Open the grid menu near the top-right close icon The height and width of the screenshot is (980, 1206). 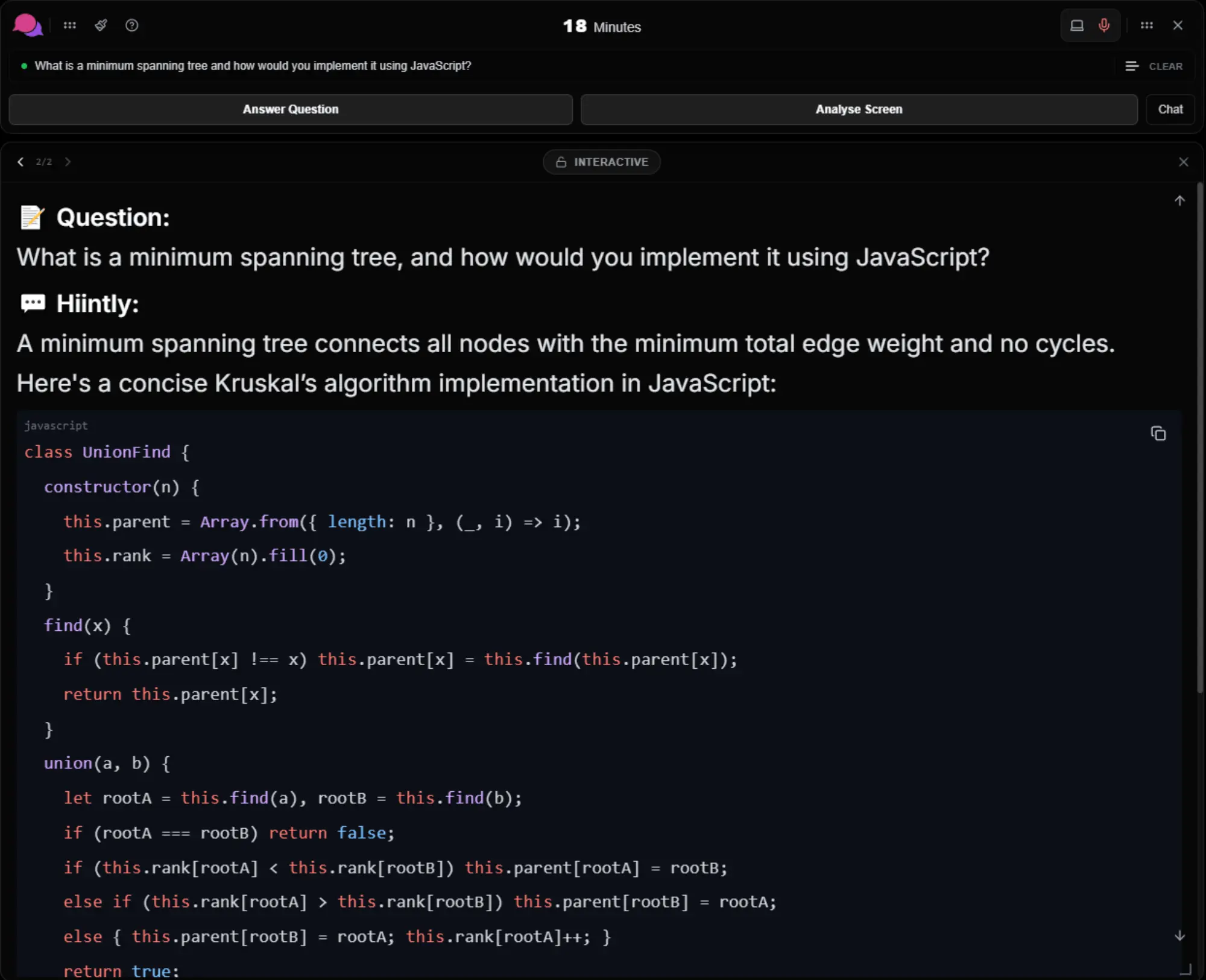1147,25
